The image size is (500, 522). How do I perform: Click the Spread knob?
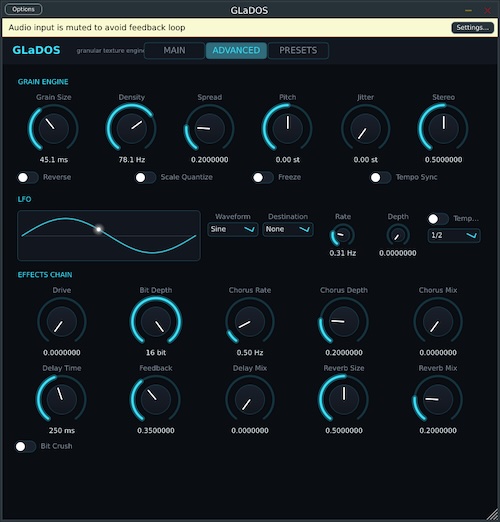coord(209,128)
